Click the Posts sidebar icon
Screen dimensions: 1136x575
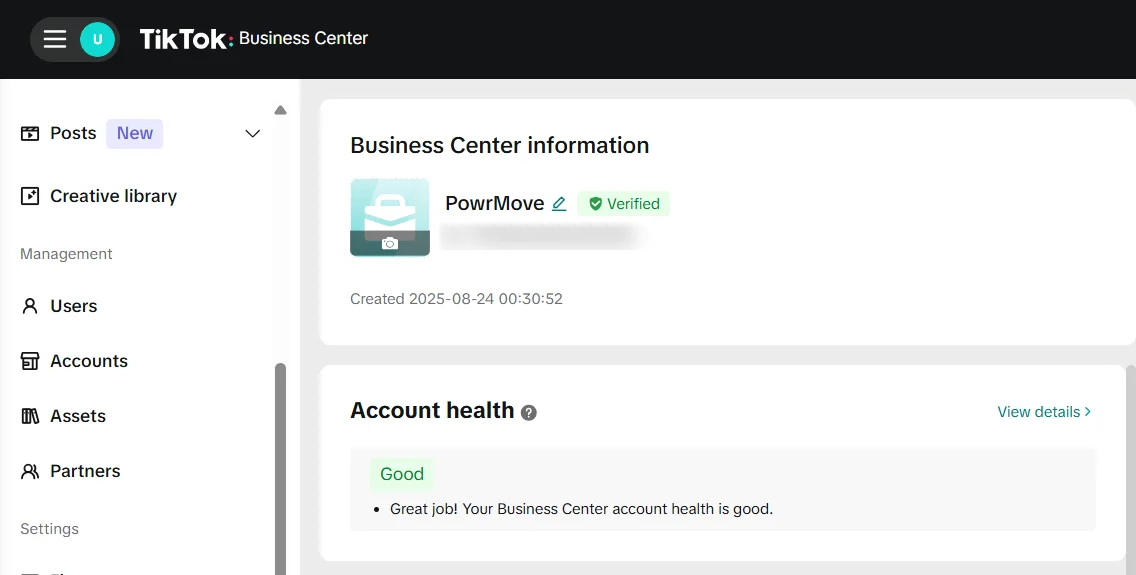(x=30, y=133)
